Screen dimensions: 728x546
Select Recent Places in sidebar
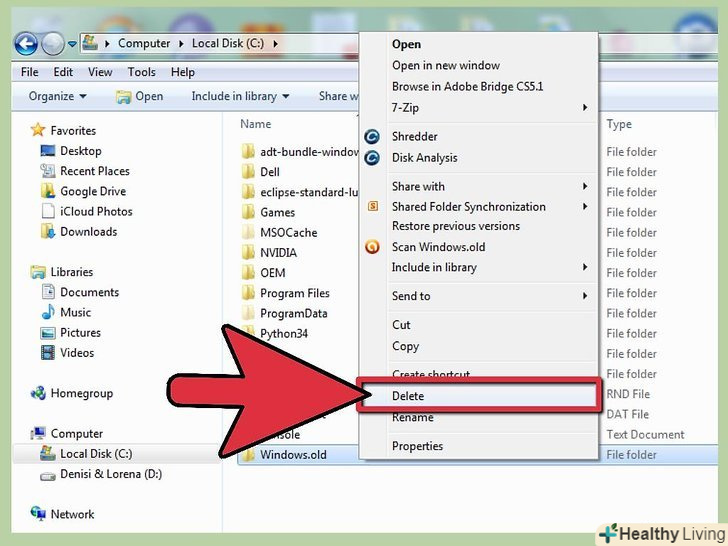pyautogui.click(x=95, y=171)
